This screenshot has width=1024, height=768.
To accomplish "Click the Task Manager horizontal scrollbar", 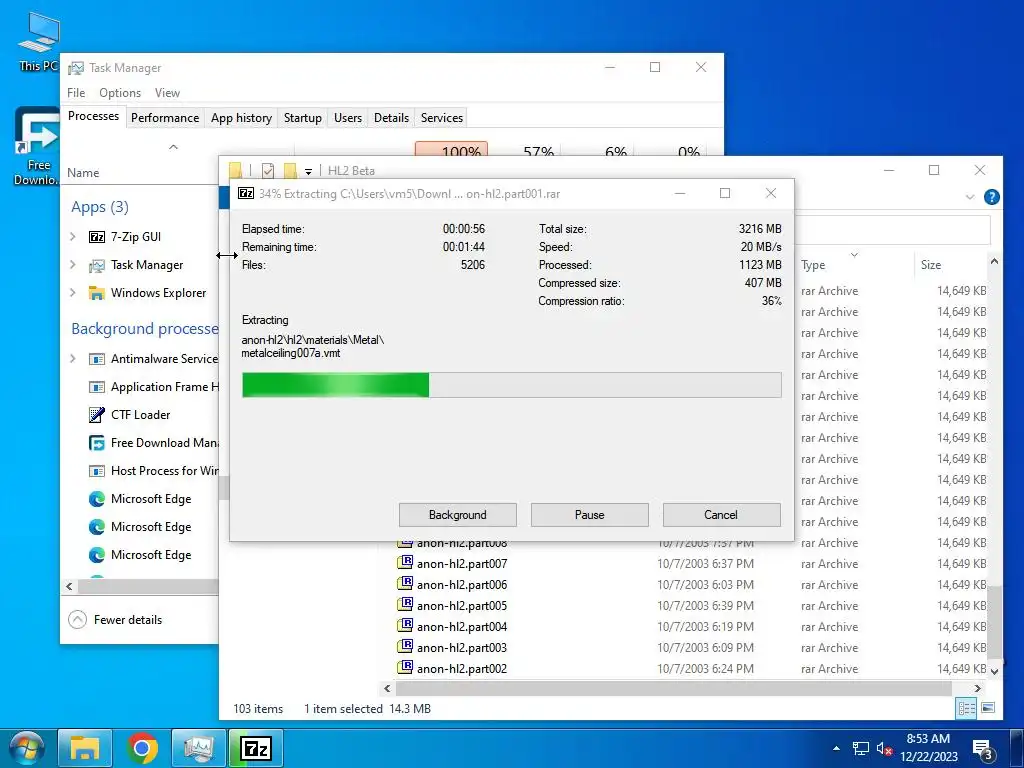I will pyautogui.click(x=148, y=586).
